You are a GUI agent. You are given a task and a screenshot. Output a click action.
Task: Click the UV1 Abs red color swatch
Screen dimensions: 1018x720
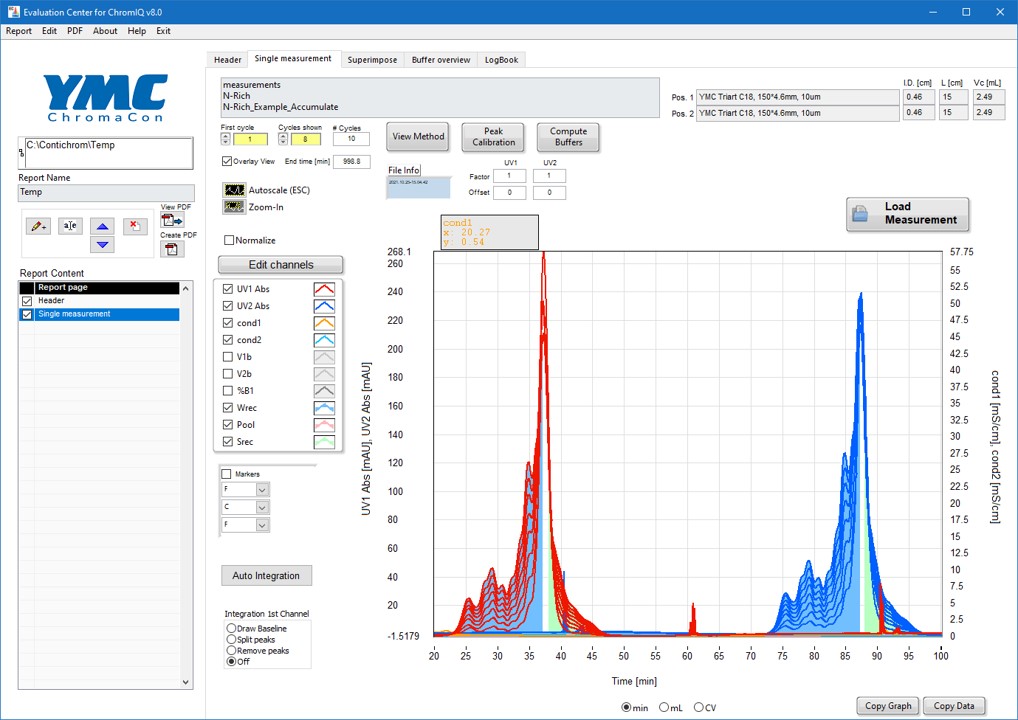coord(326,289)
